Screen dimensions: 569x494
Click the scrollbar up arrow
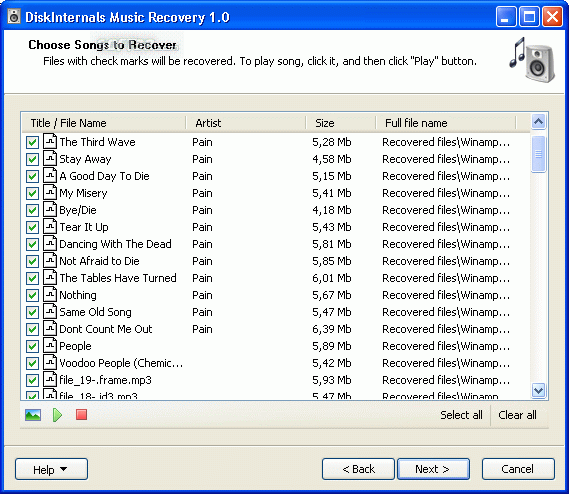tap(539, 122)
